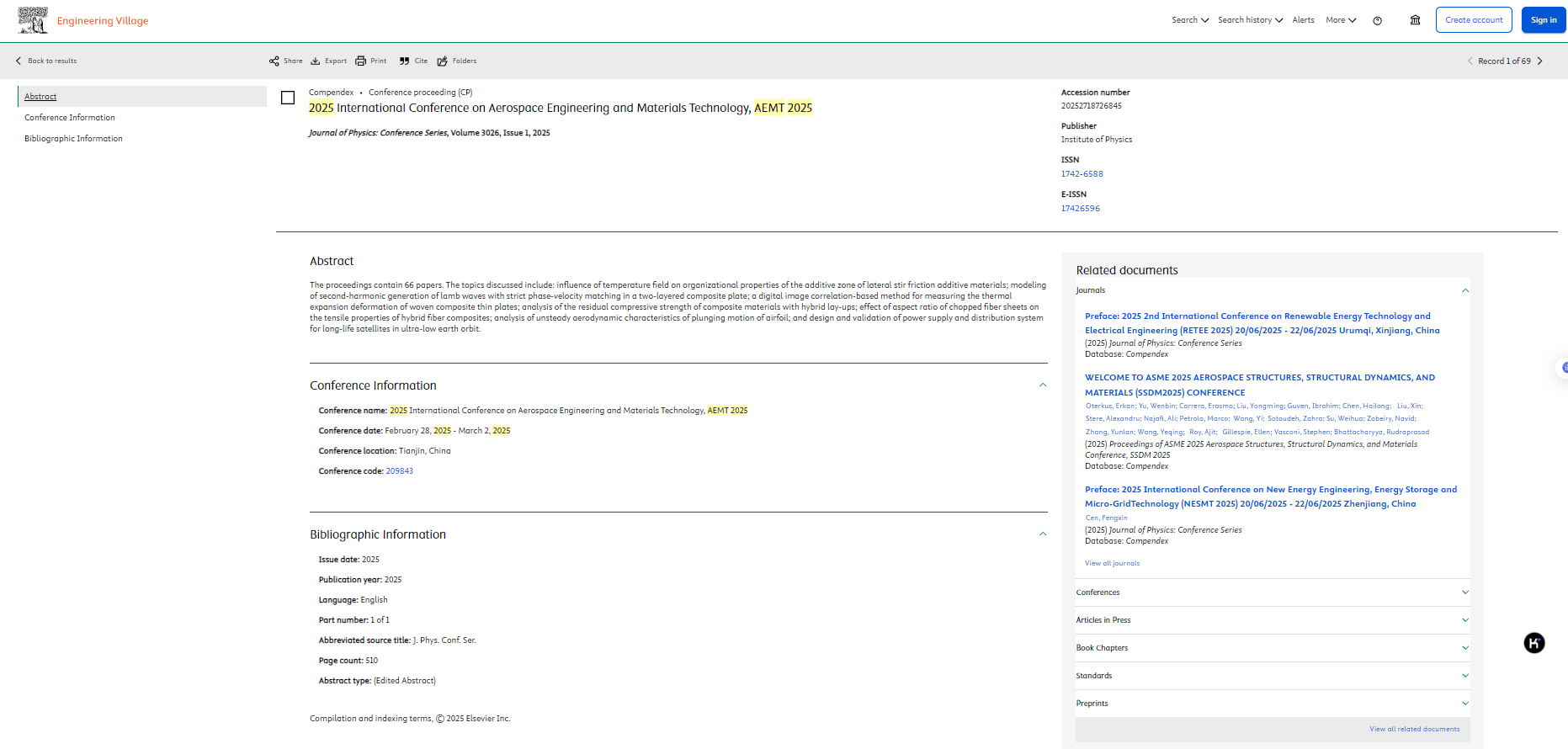Collapse the Bibliographic Information section
This screenshot has width=1568, height=749.
click(x=1043, y=534)
